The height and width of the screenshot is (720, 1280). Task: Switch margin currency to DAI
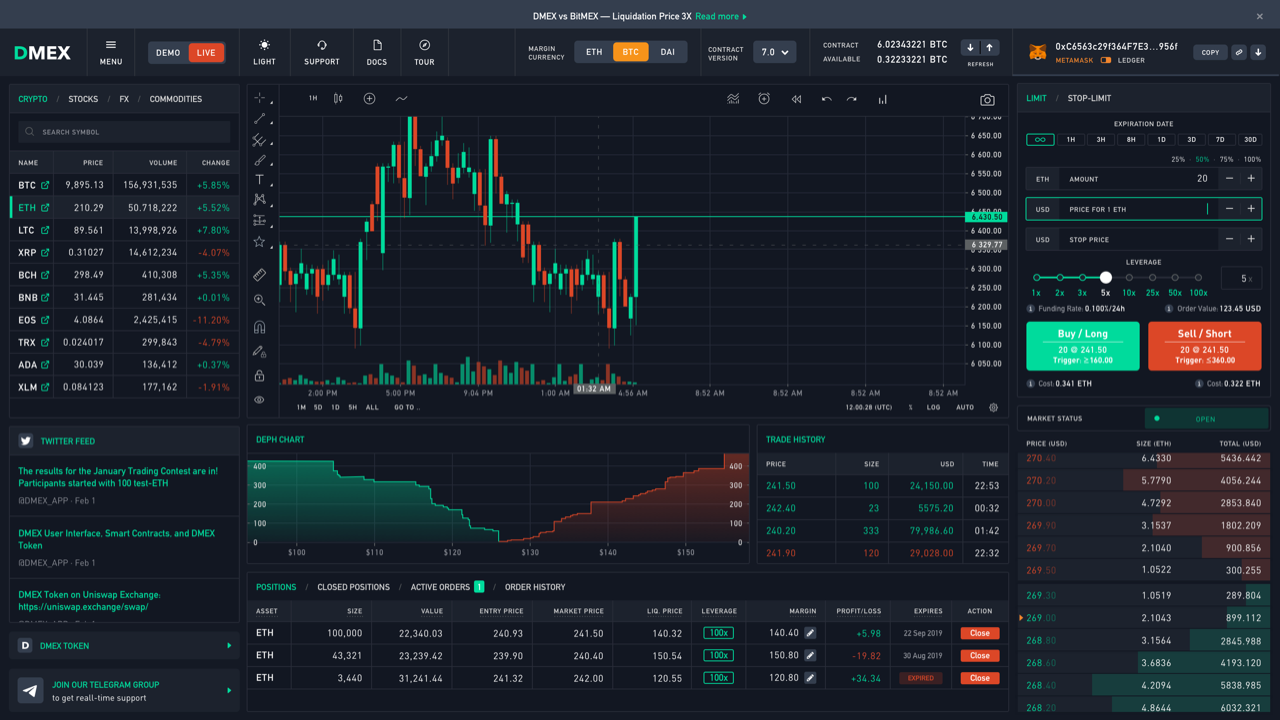[x=667, y=51]
